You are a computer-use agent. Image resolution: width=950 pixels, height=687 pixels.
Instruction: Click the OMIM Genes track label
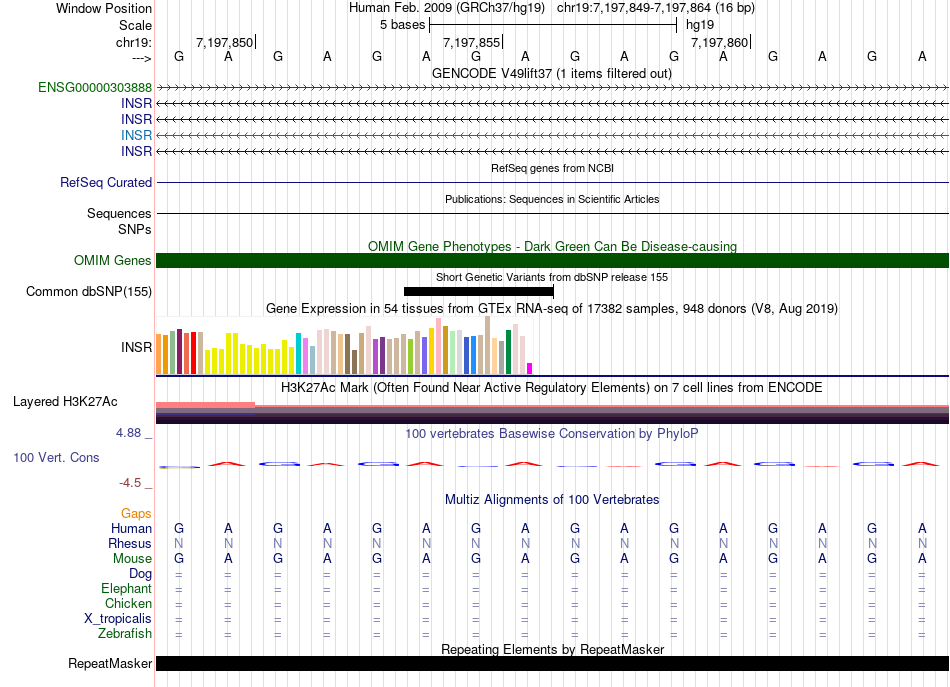click(x=113, y=261)
